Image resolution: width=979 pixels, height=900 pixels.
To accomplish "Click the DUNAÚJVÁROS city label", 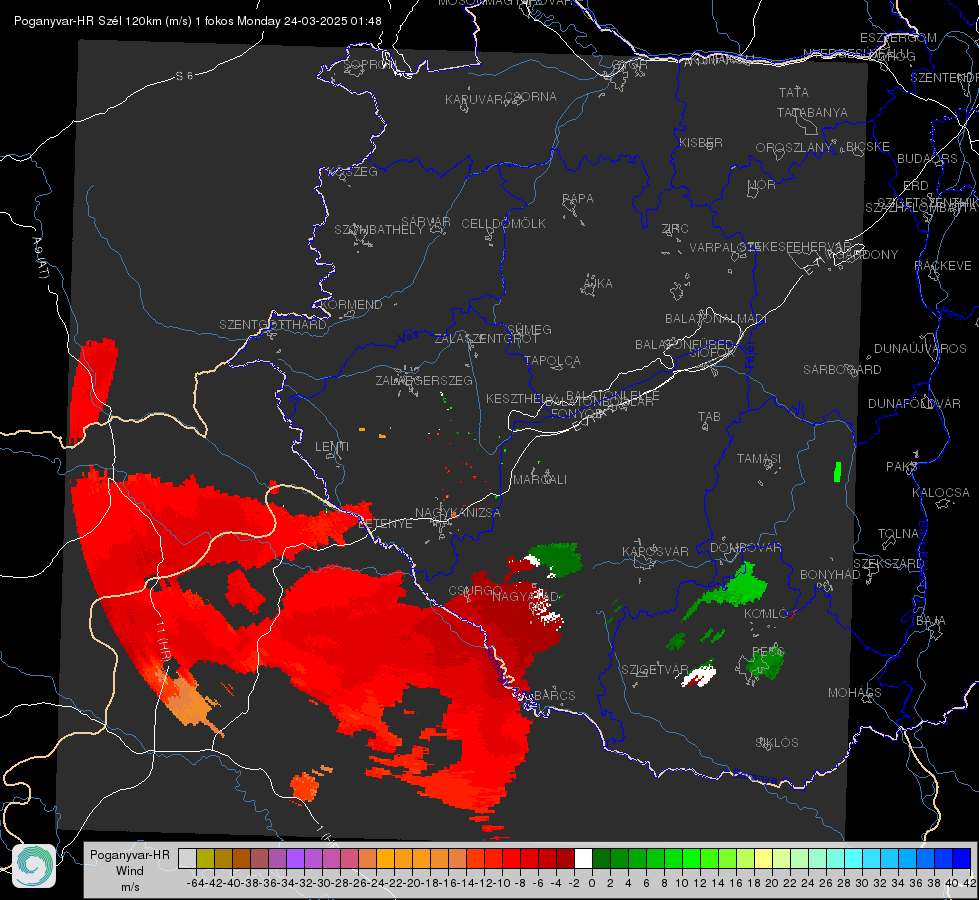I will (x=920, y=349).
